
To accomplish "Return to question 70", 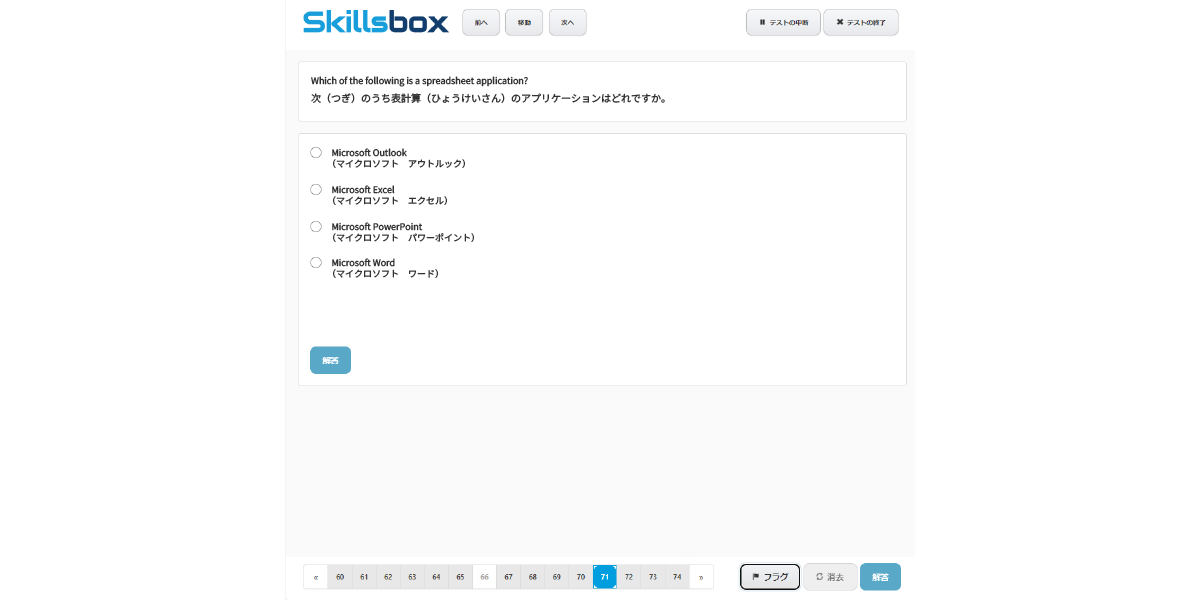I will [581, 577].
